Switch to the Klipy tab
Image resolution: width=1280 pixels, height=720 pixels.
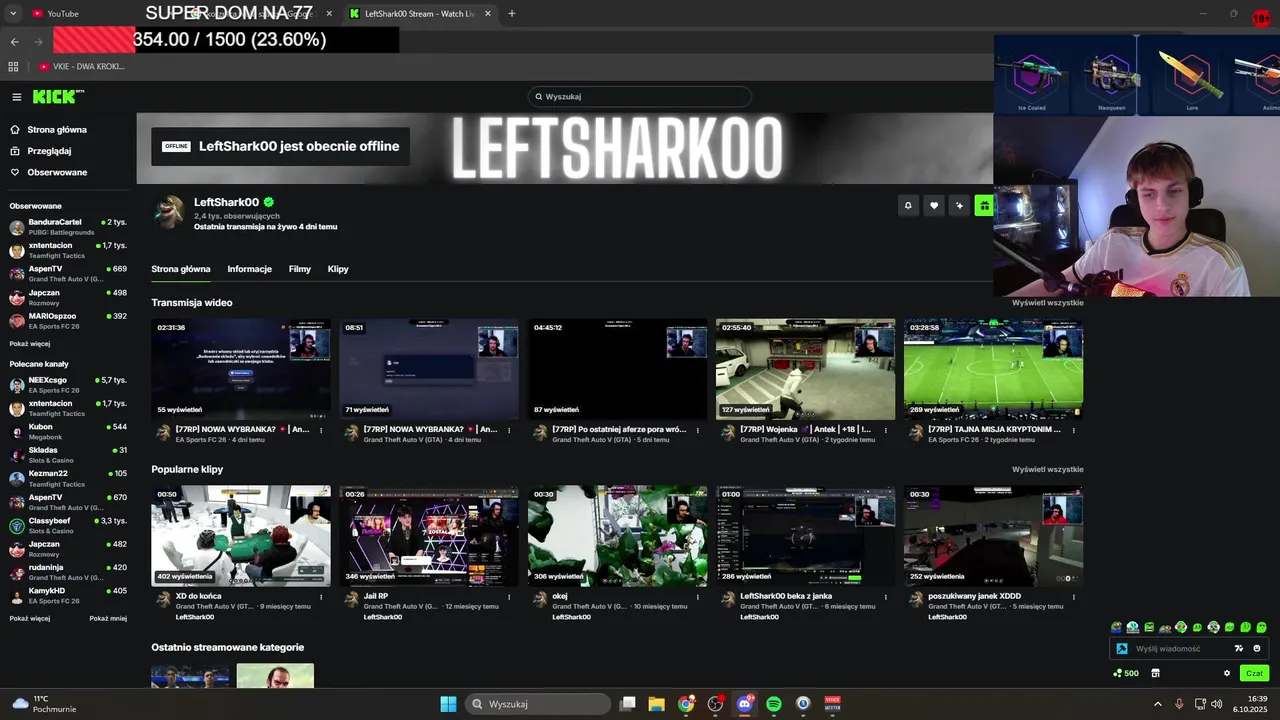point(338,269)
